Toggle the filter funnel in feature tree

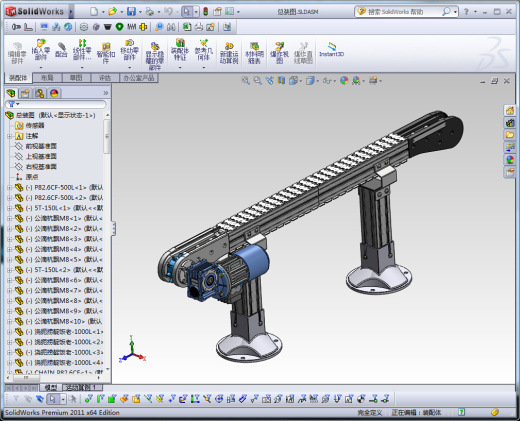[12, 104]
